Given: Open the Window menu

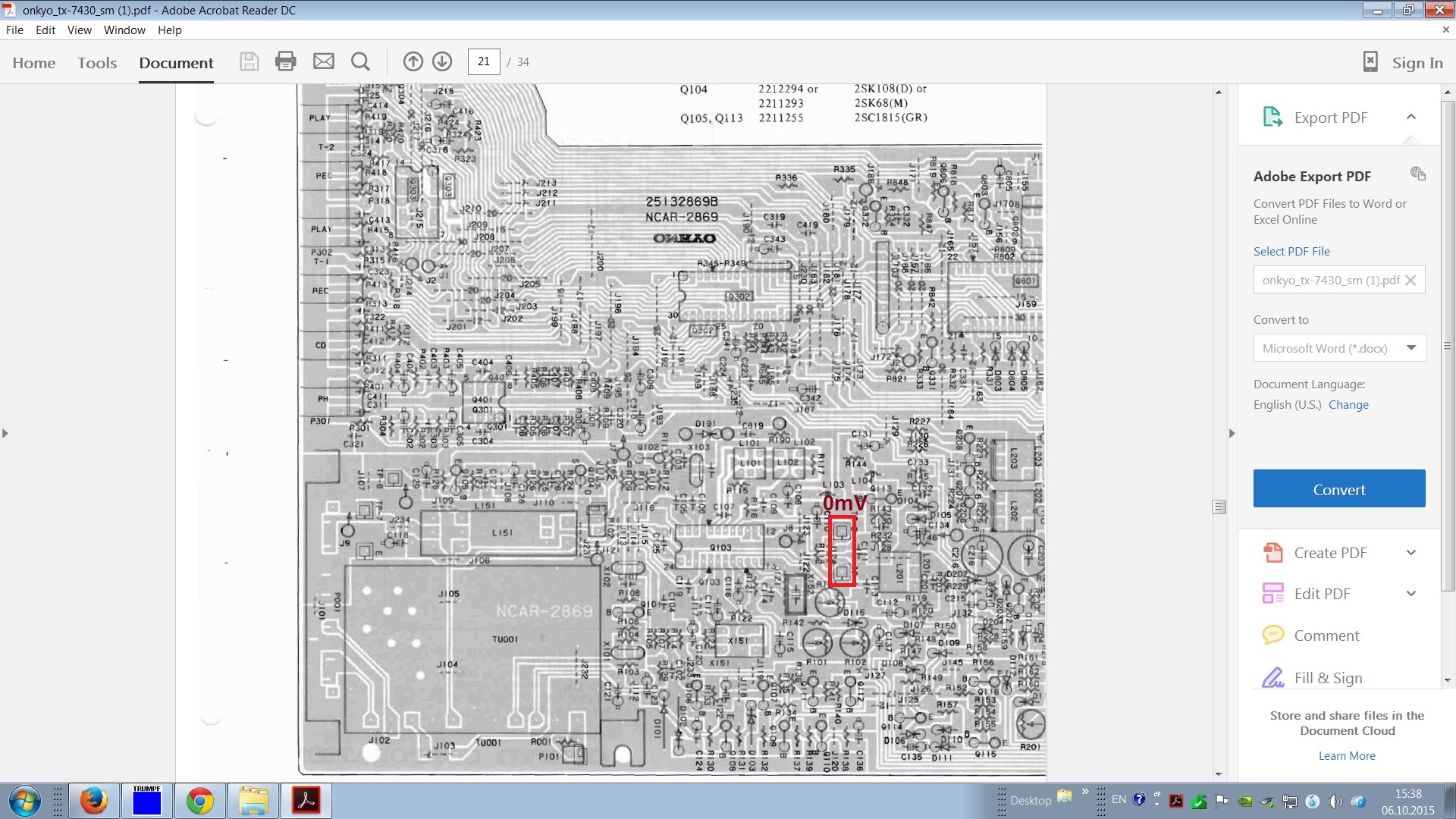Looking at the screenshot, I should 124,30.
